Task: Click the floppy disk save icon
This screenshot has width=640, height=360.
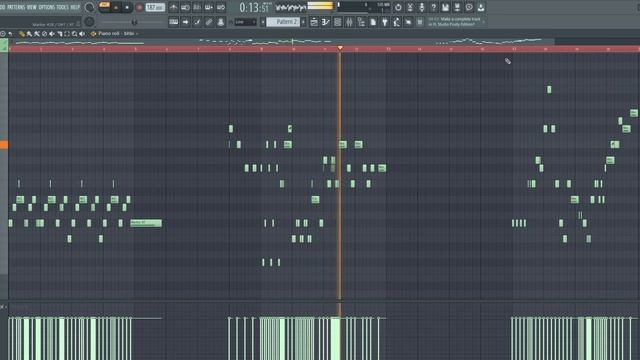Action: pos(445,7)
